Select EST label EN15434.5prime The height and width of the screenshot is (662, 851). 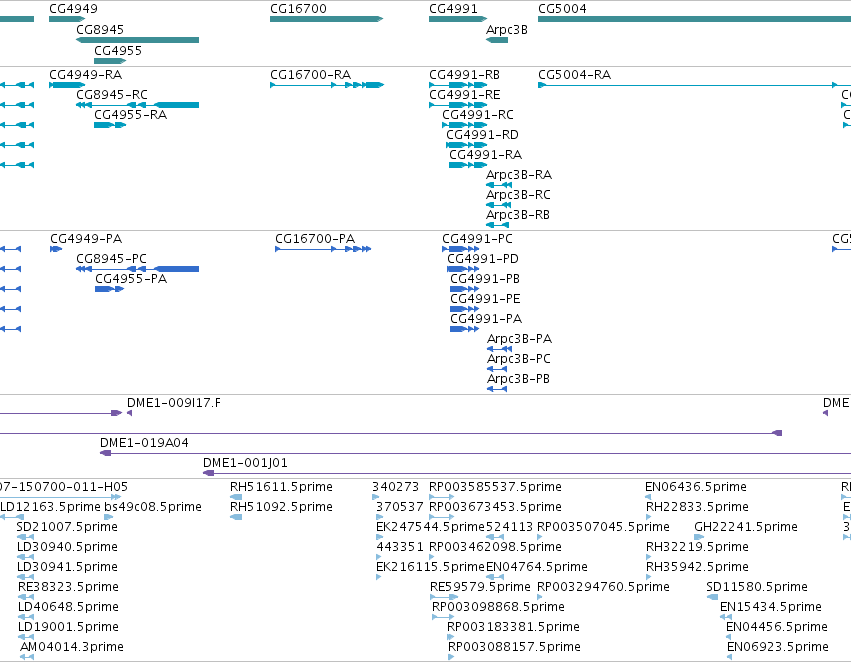pos(771,607)
